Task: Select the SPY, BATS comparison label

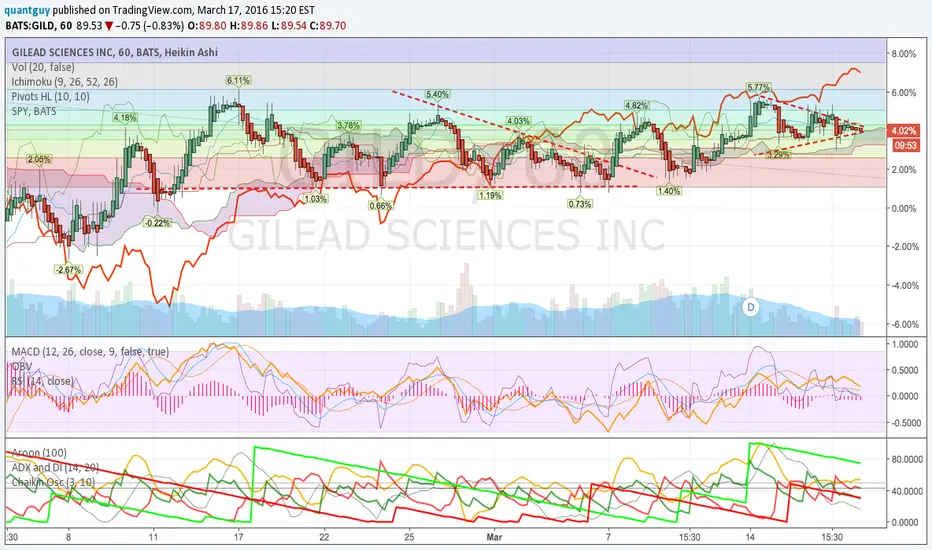Action: coord(34,111)
